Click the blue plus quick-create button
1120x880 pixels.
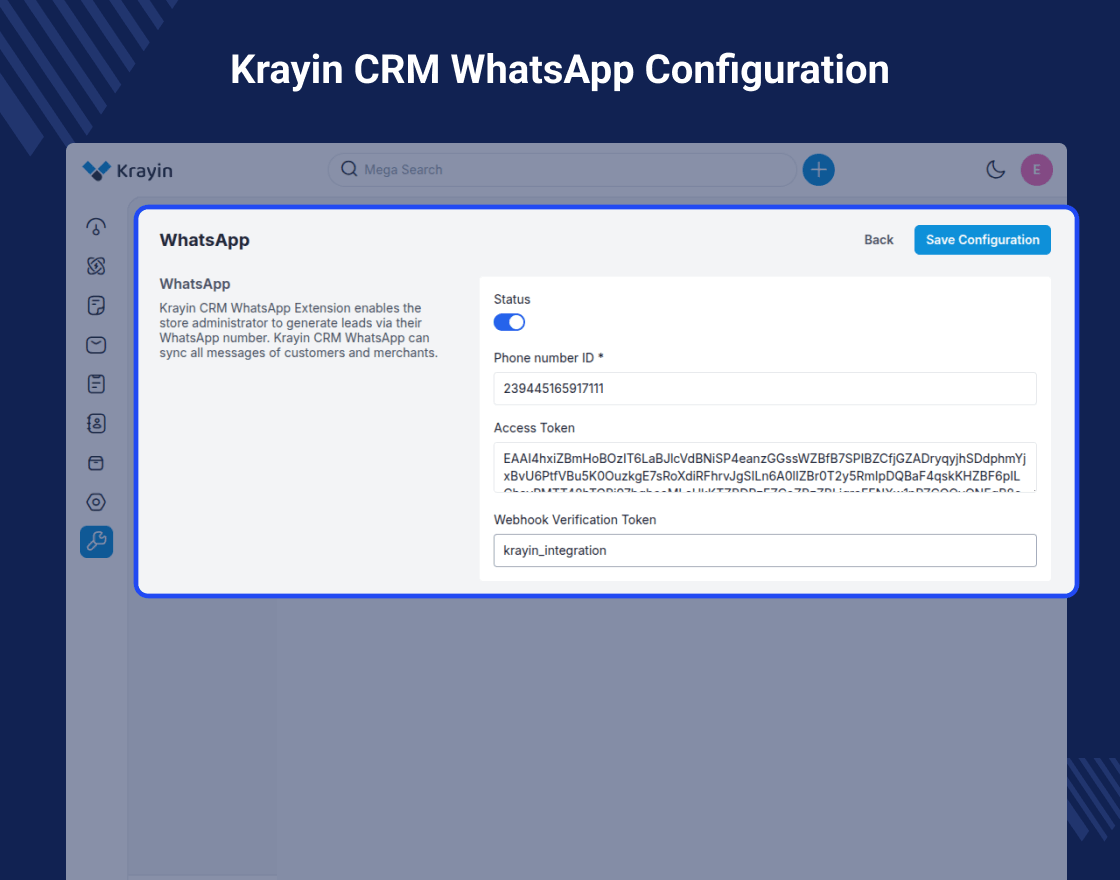[x=819, y=170]
